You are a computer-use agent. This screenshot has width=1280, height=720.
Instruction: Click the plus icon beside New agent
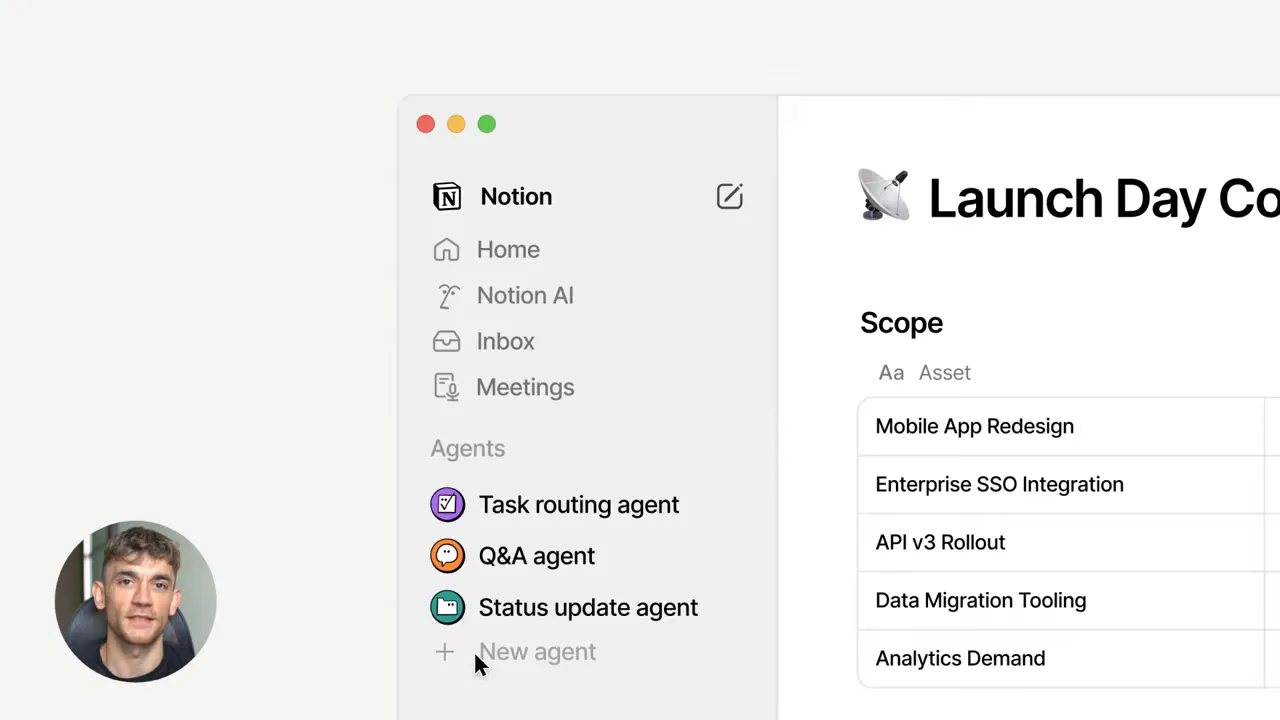(x=445, y=652)
